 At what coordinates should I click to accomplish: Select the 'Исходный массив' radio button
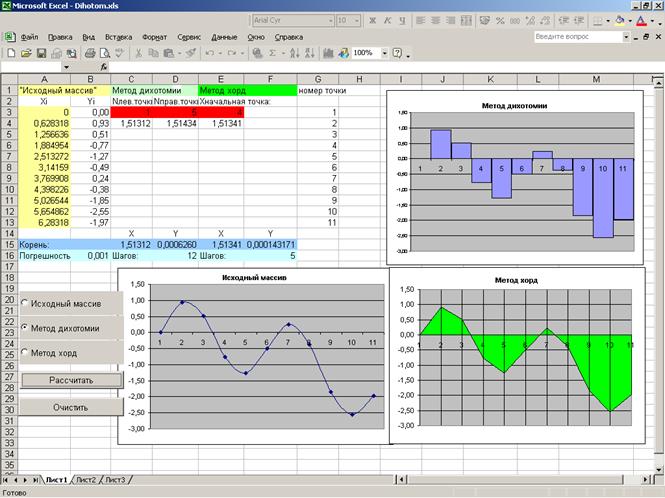click(x=24, y=301)
